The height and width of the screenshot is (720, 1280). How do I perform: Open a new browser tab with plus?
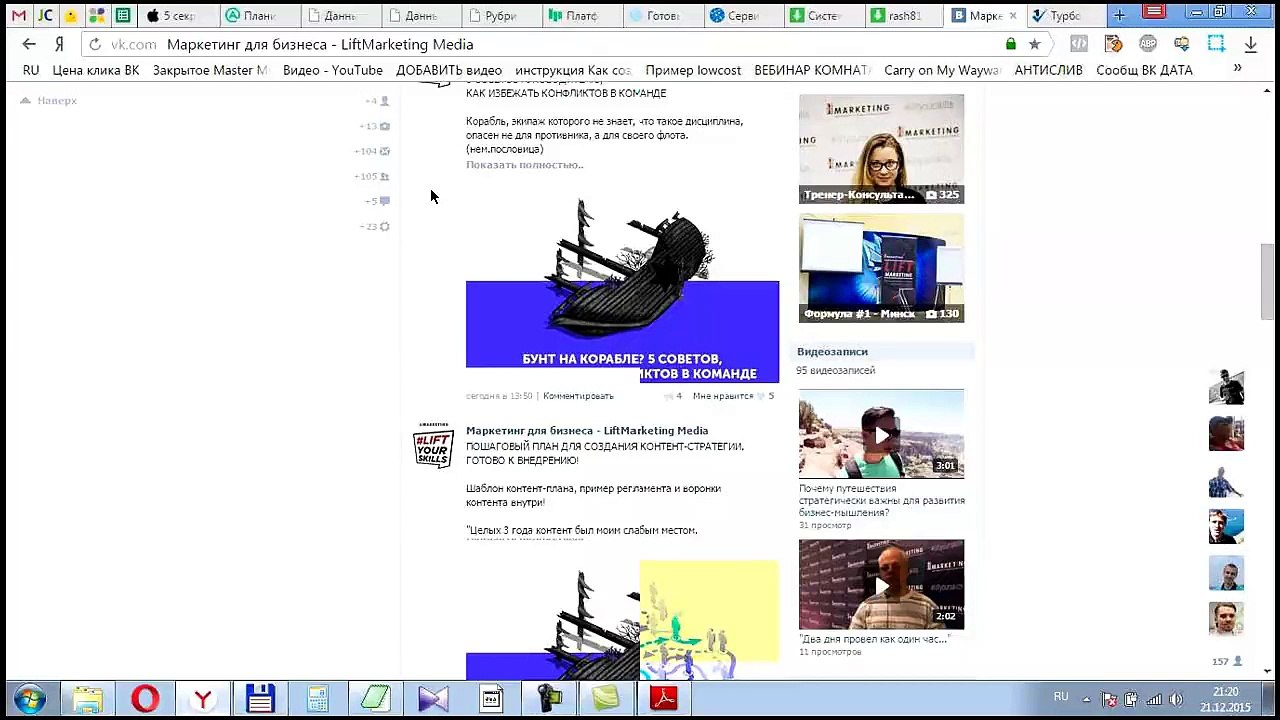point(1119,15)
